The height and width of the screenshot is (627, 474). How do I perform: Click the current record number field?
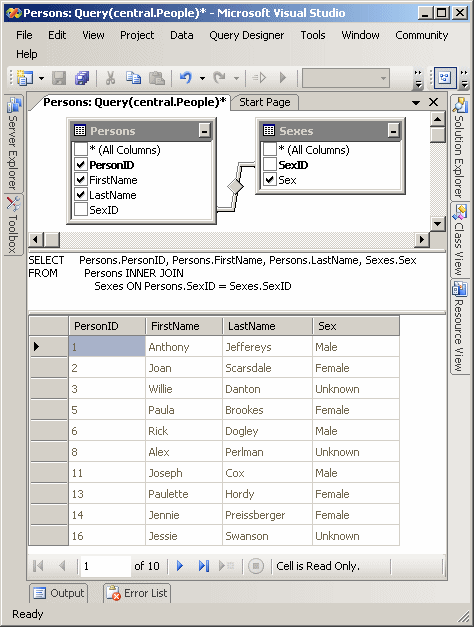[106, 566]
